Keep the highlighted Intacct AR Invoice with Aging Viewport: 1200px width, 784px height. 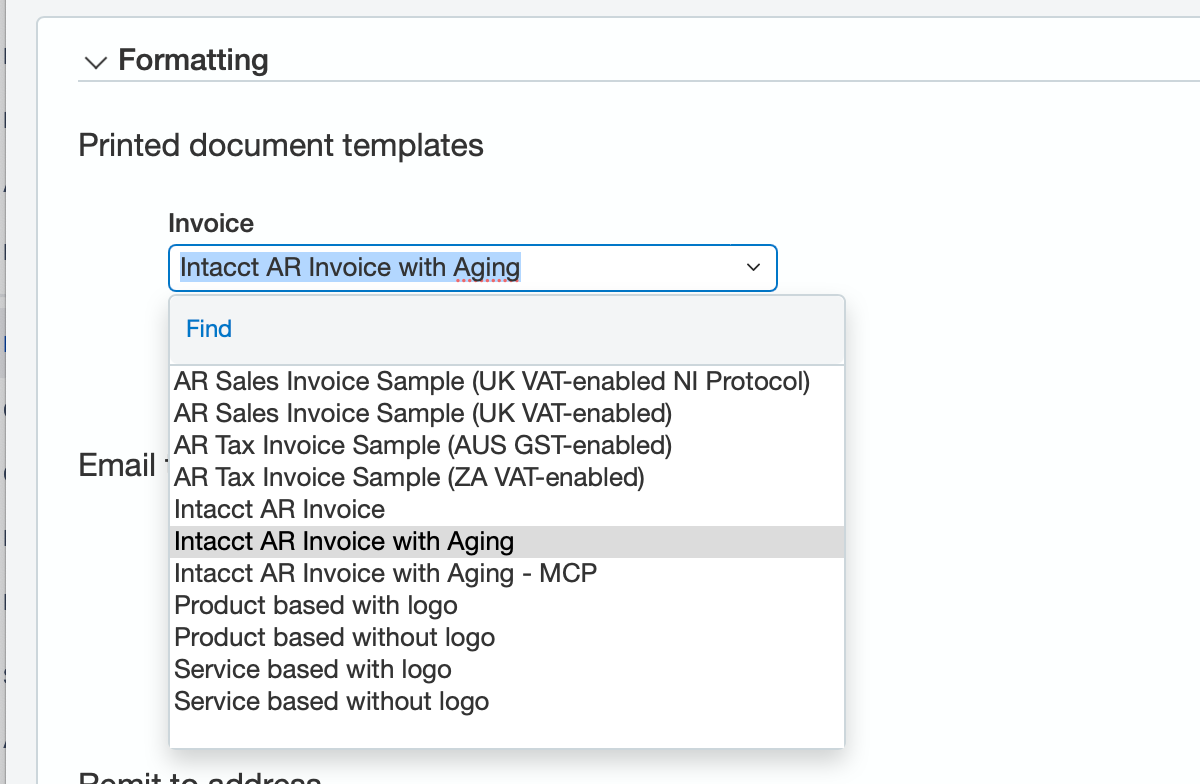pyautogui.click(x=343, y=541)
